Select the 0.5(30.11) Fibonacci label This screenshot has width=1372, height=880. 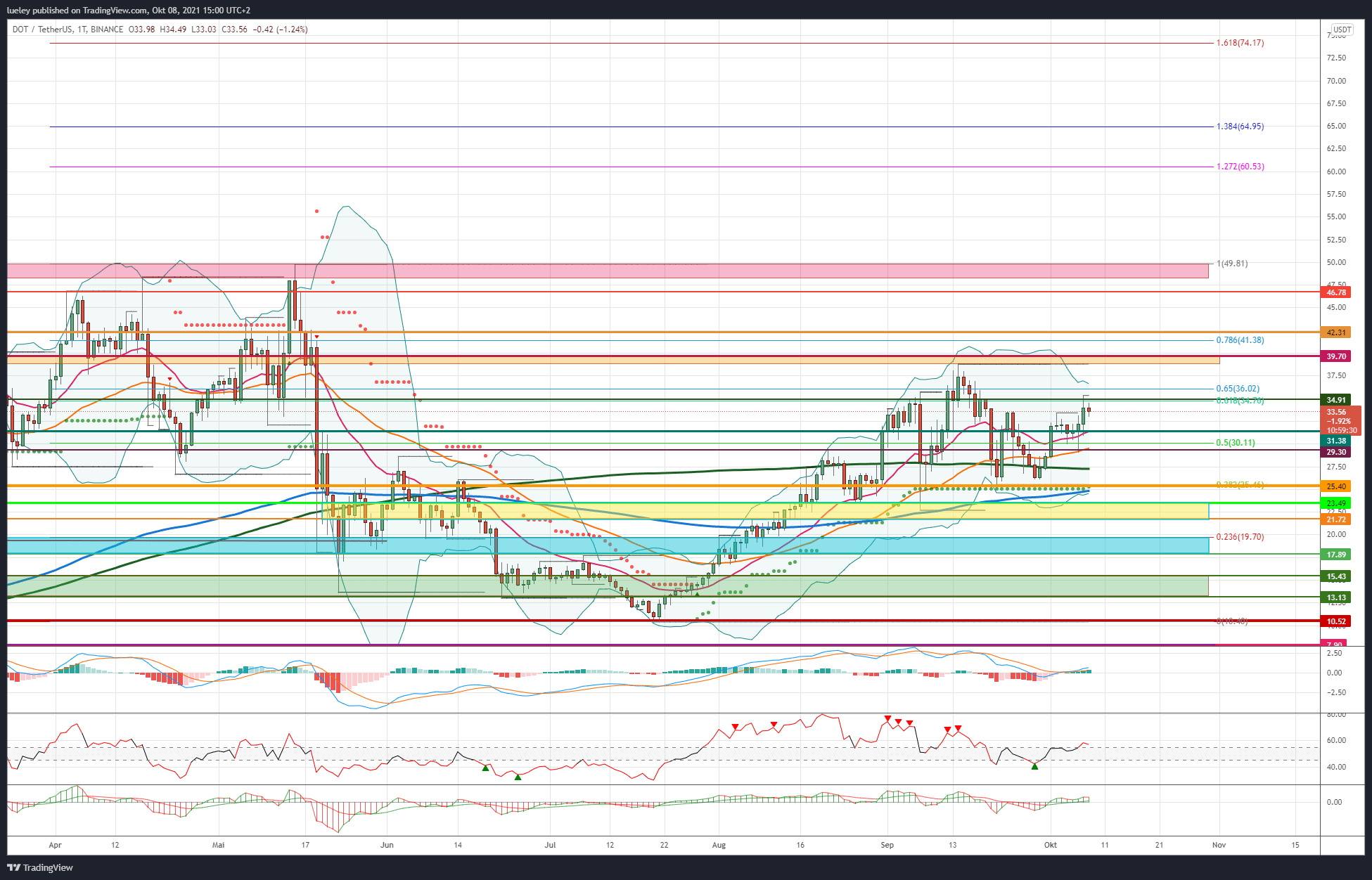1236,443
